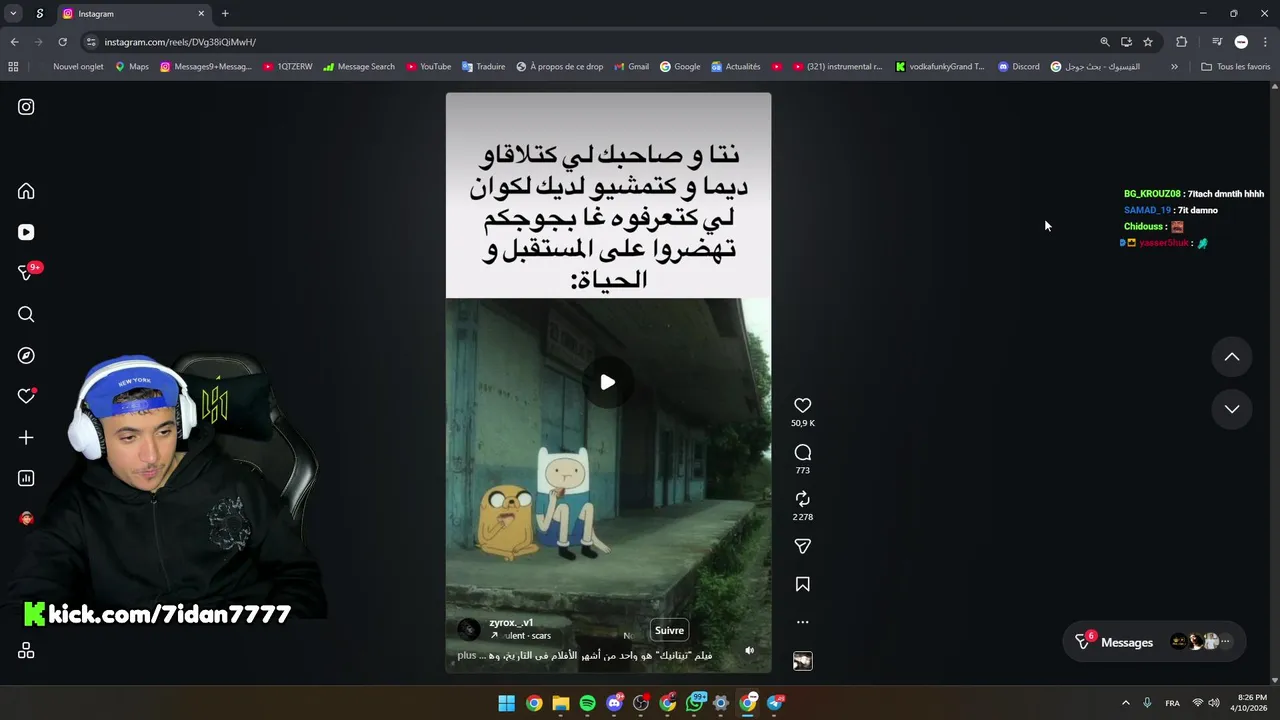Open the Traduire bookmark

483,67
